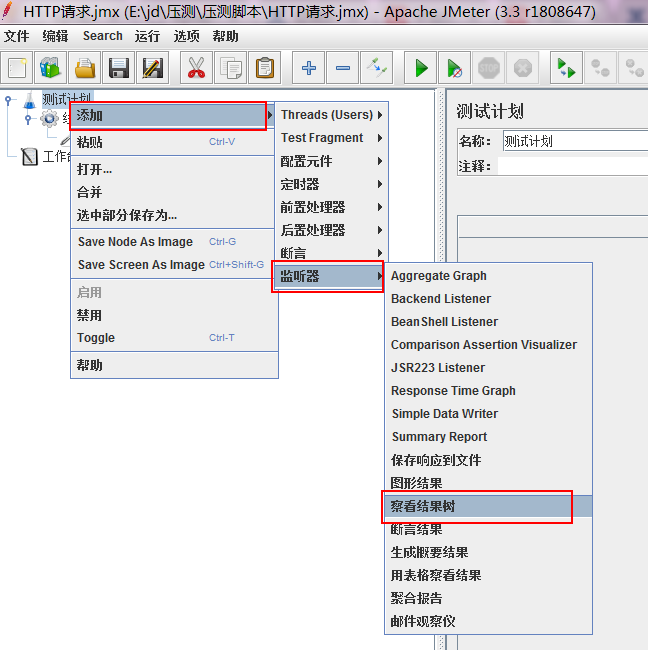Select 察看结果树 listener
This screenshot has width=648, height=650.
point(488,506)
